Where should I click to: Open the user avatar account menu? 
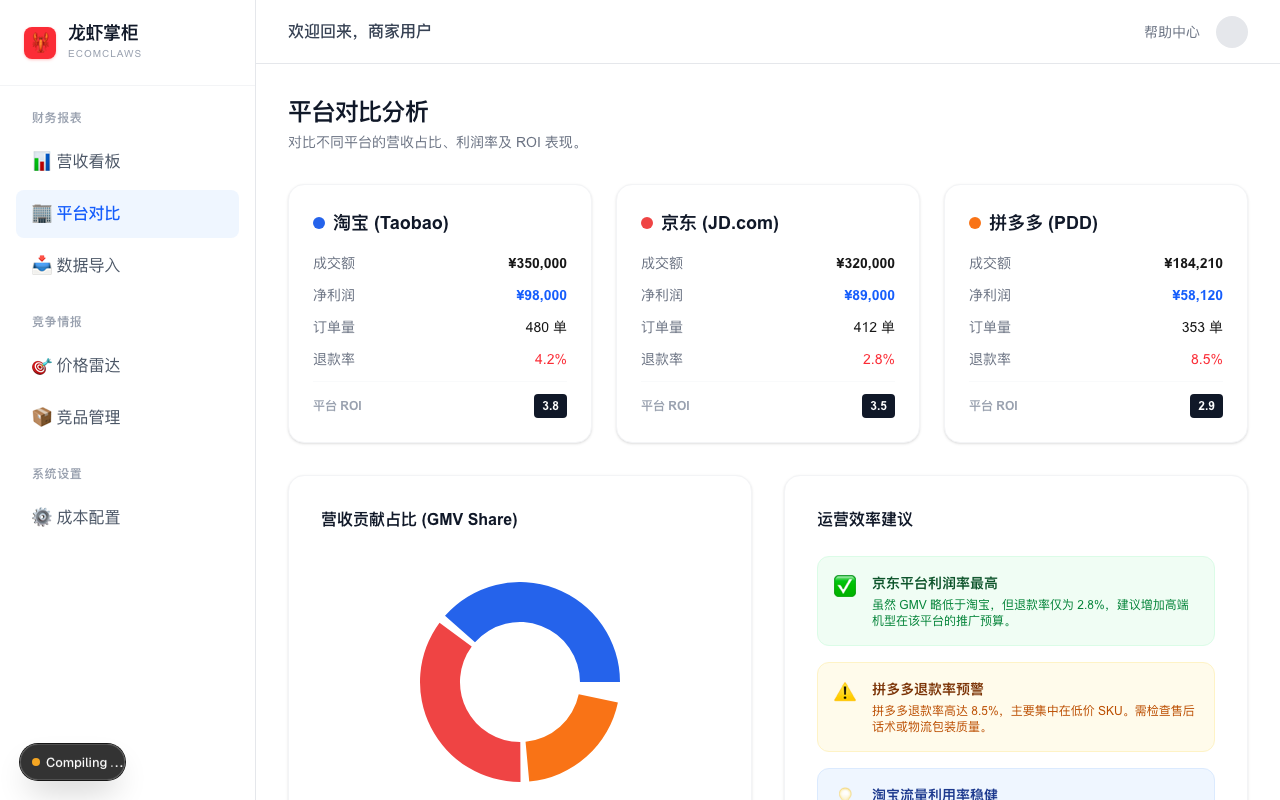(x=1232, y=32)
